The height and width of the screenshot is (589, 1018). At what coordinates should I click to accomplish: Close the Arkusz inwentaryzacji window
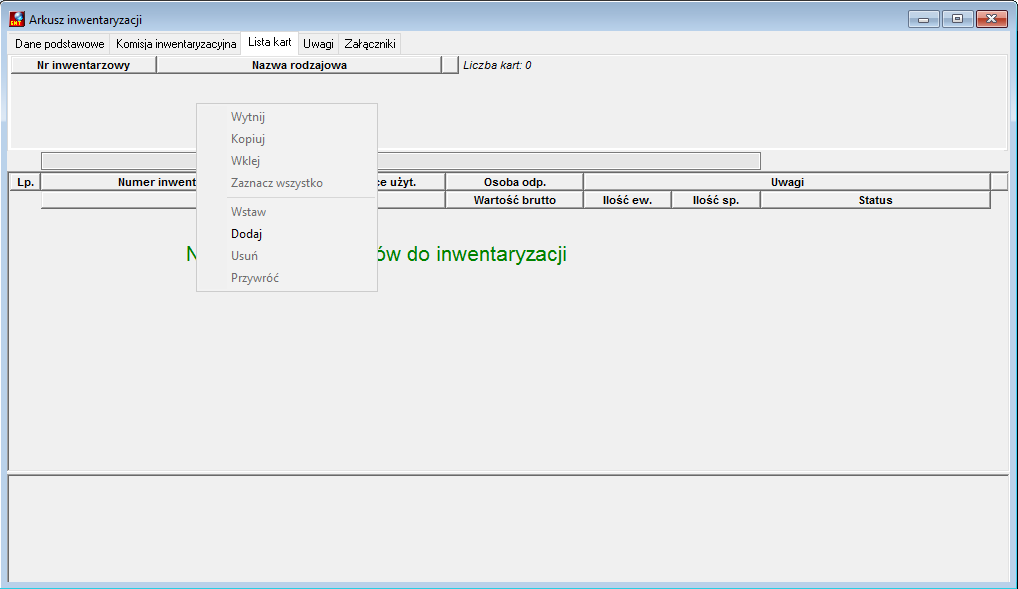coord(991,19)
